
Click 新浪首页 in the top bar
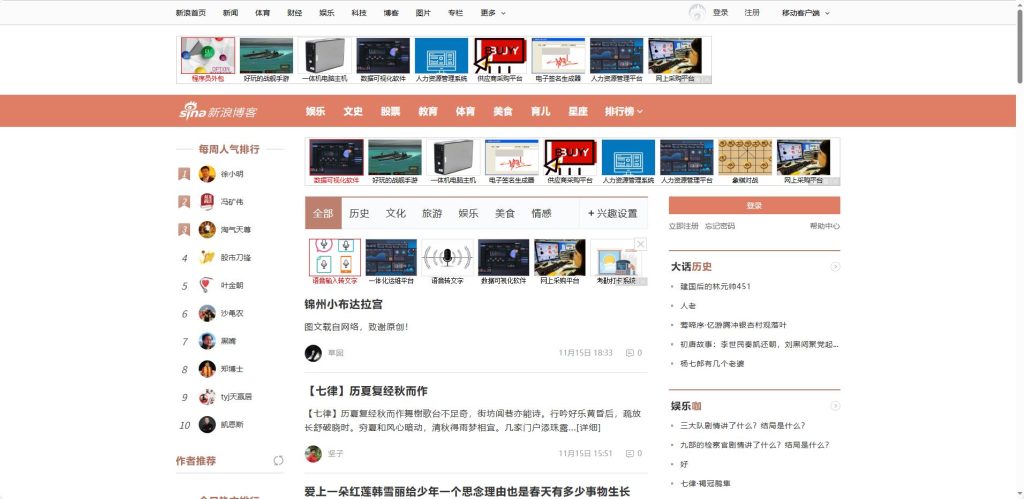191,12
